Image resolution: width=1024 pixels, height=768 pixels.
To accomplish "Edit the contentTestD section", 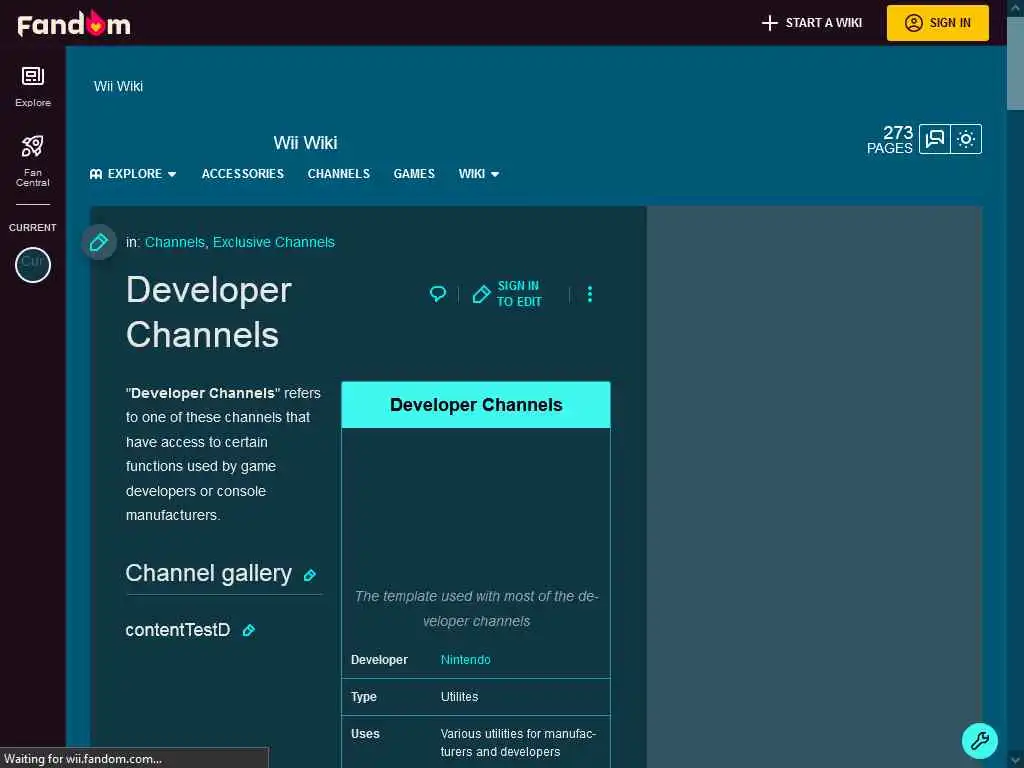I will click(x=249, y=630).
